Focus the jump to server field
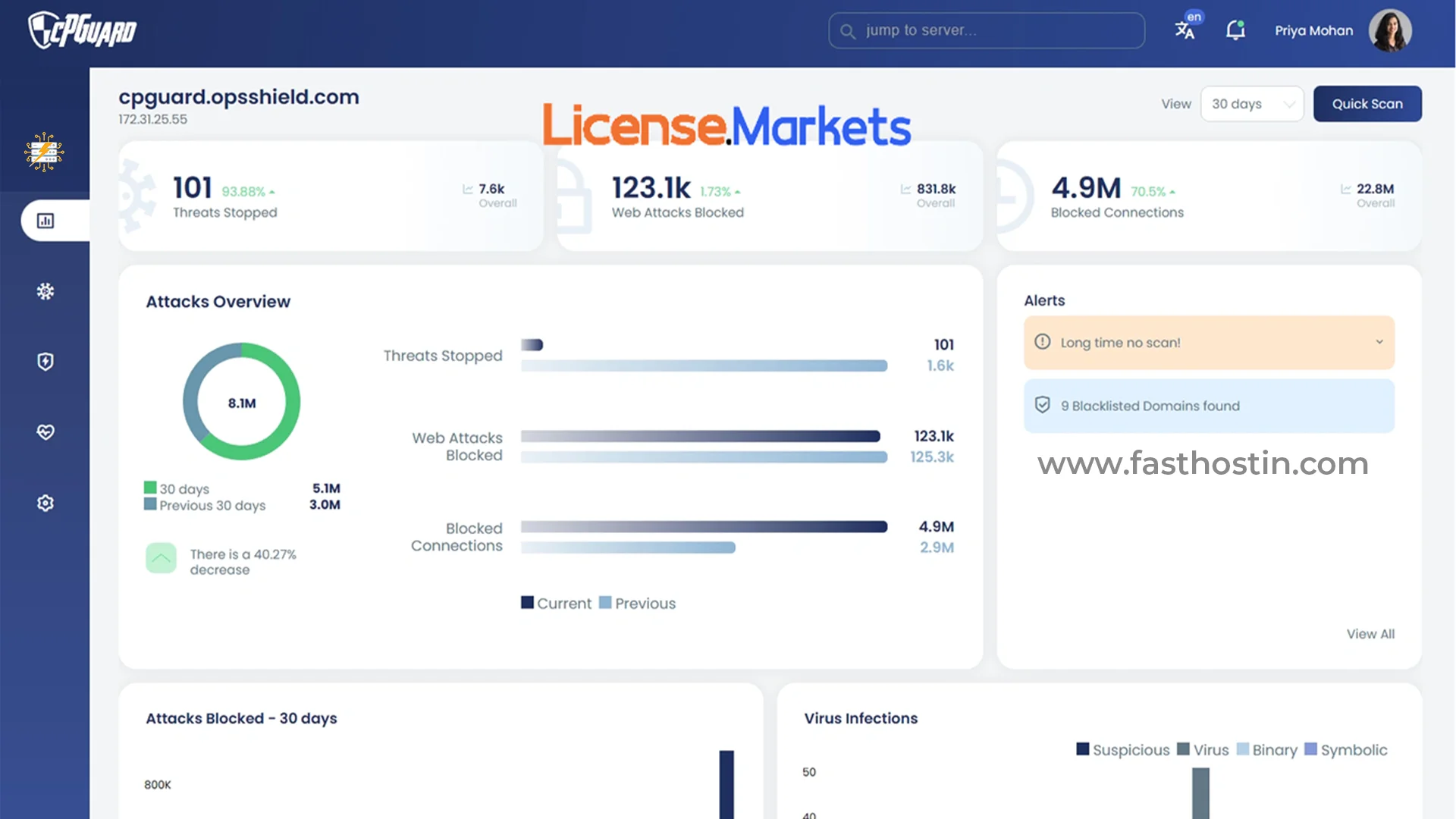The height and width of the screenshot is (819, 1456). tap(987, 30)
